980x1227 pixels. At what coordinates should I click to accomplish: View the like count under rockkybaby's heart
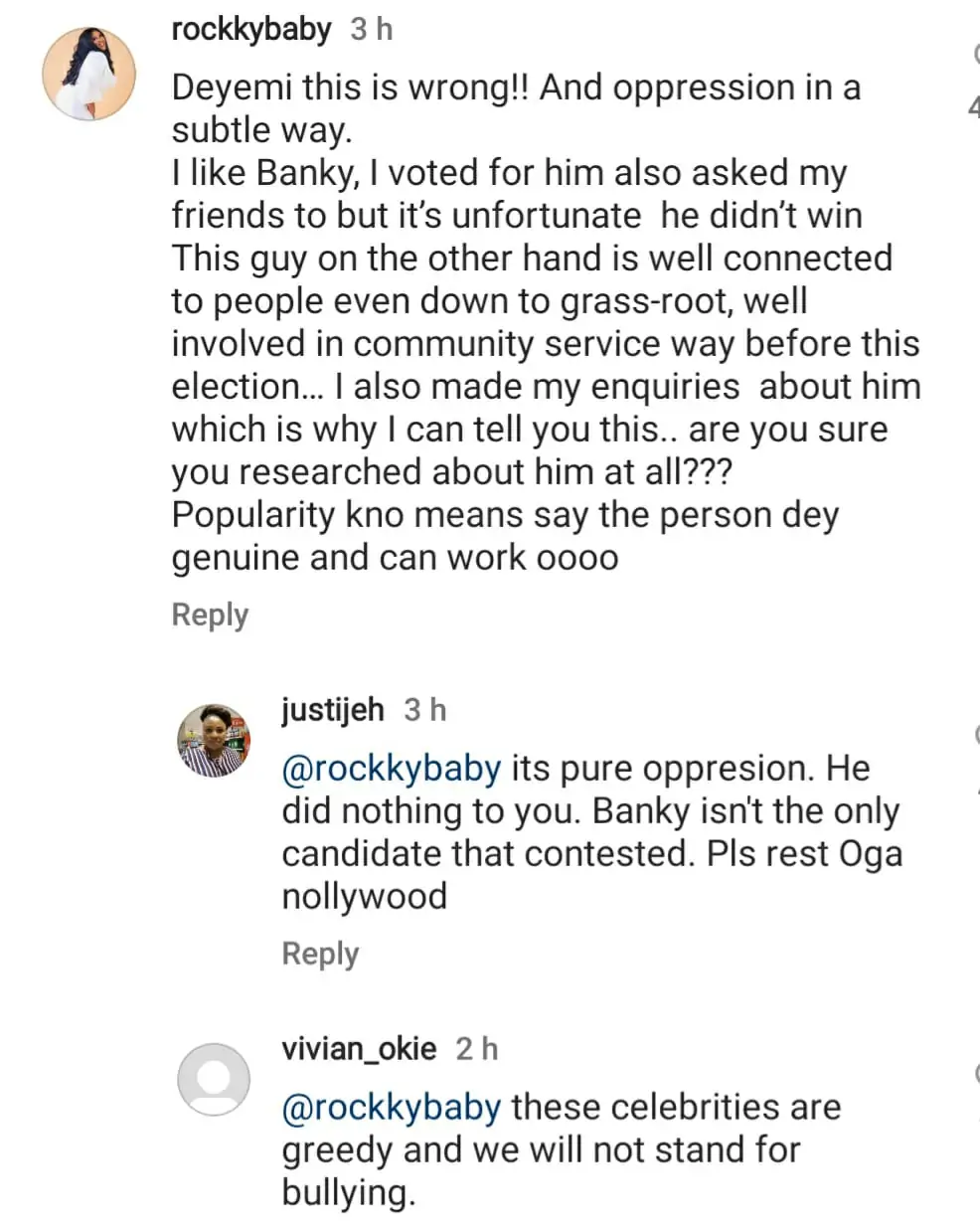(x=974, y=106)
